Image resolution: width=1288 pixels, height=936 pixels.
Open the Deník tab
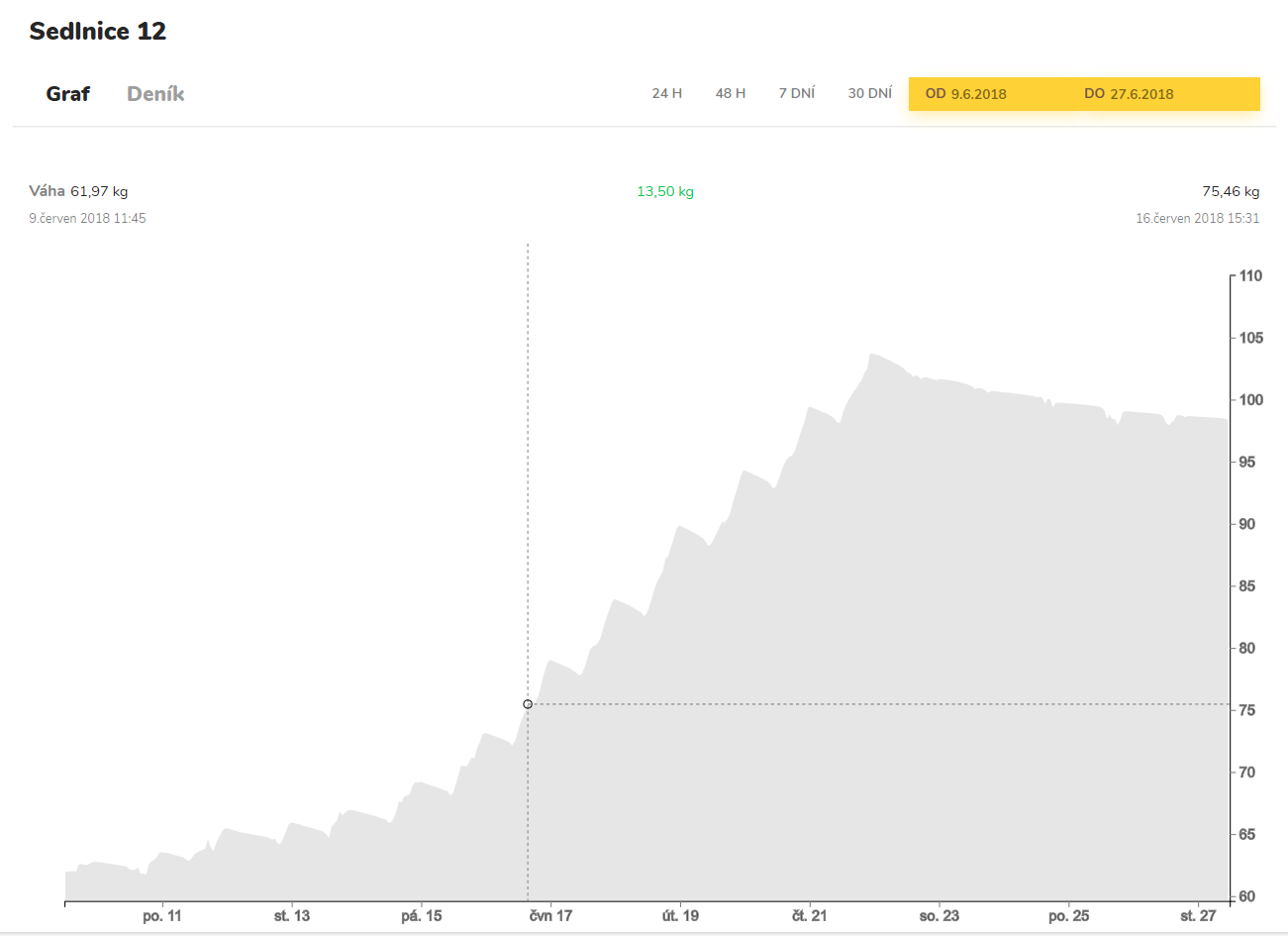(x=155, y=94)
